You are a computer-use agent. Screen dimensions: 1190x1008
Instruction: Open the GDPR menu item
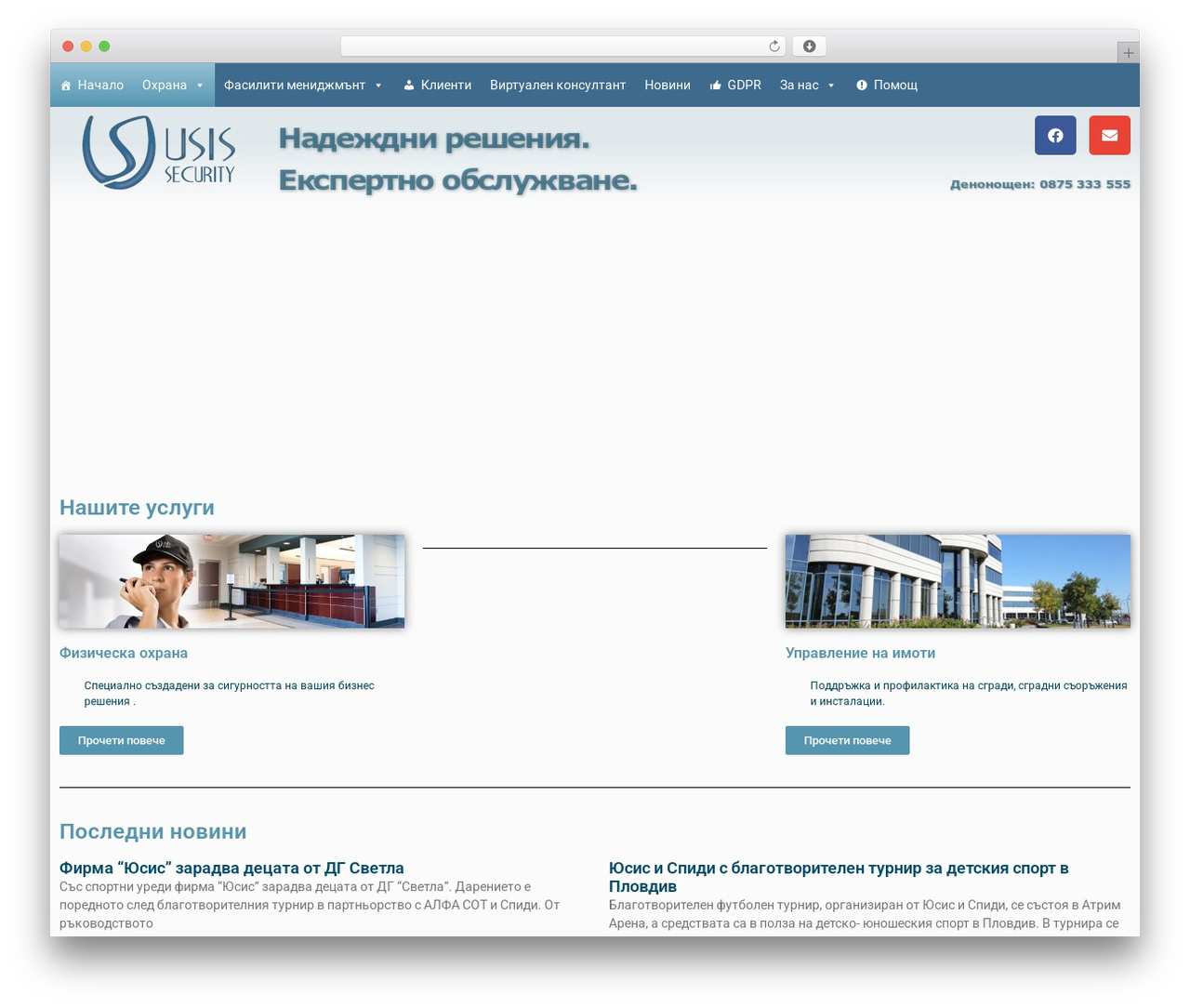click(735, 85)
